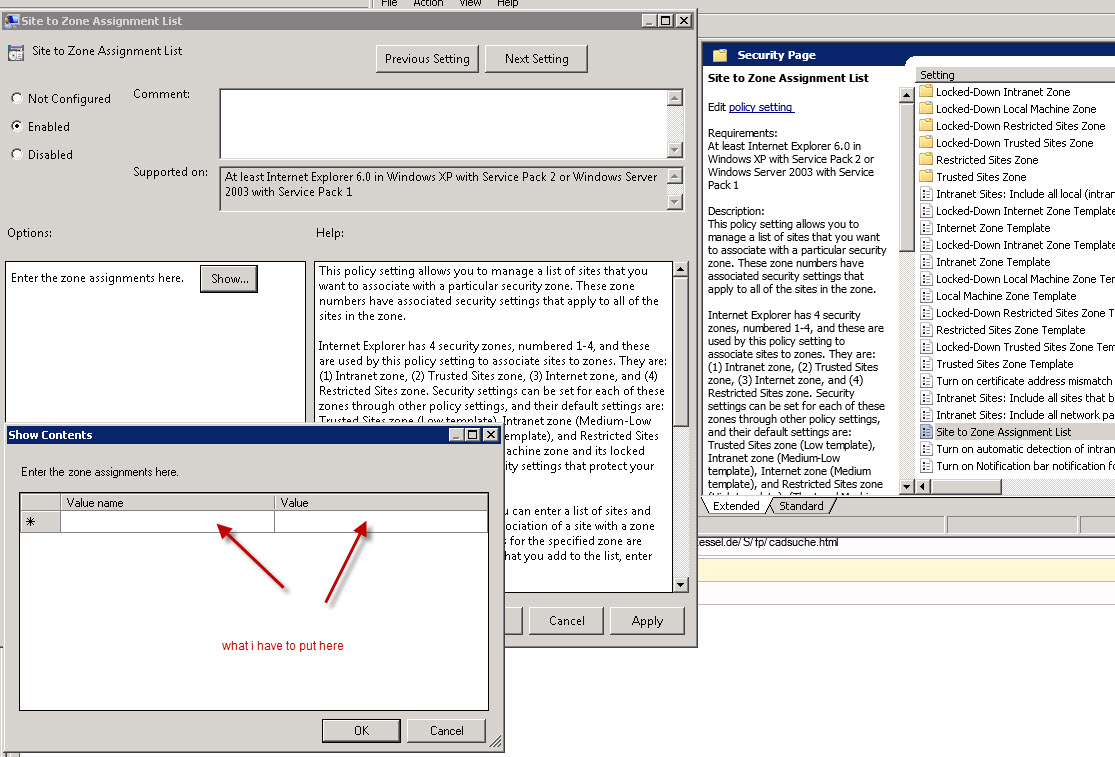The width and height of the screenshot is (1115, 757).
Task: Click the Next Setting button
Action: coord(536,59)
